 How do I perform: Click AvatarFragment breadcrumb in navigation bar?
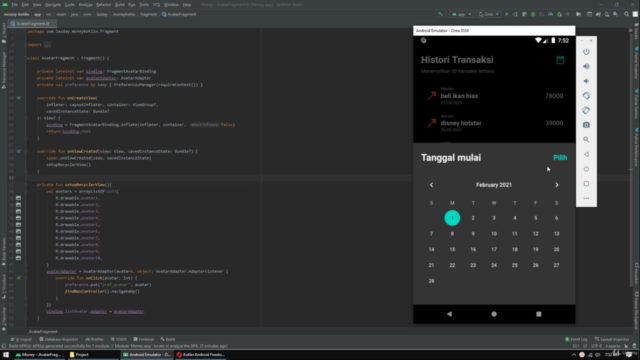(179, 14)
